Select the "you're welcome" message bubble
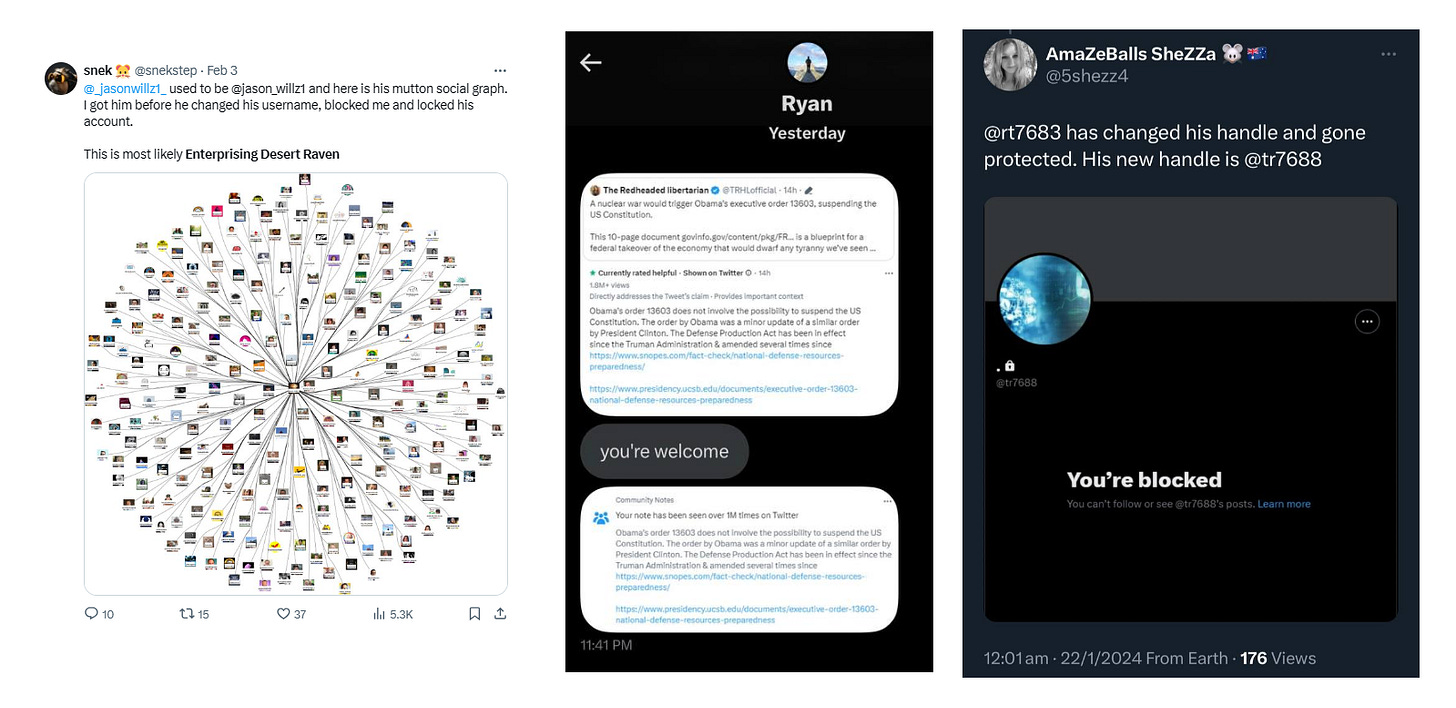 pos(664,451)
